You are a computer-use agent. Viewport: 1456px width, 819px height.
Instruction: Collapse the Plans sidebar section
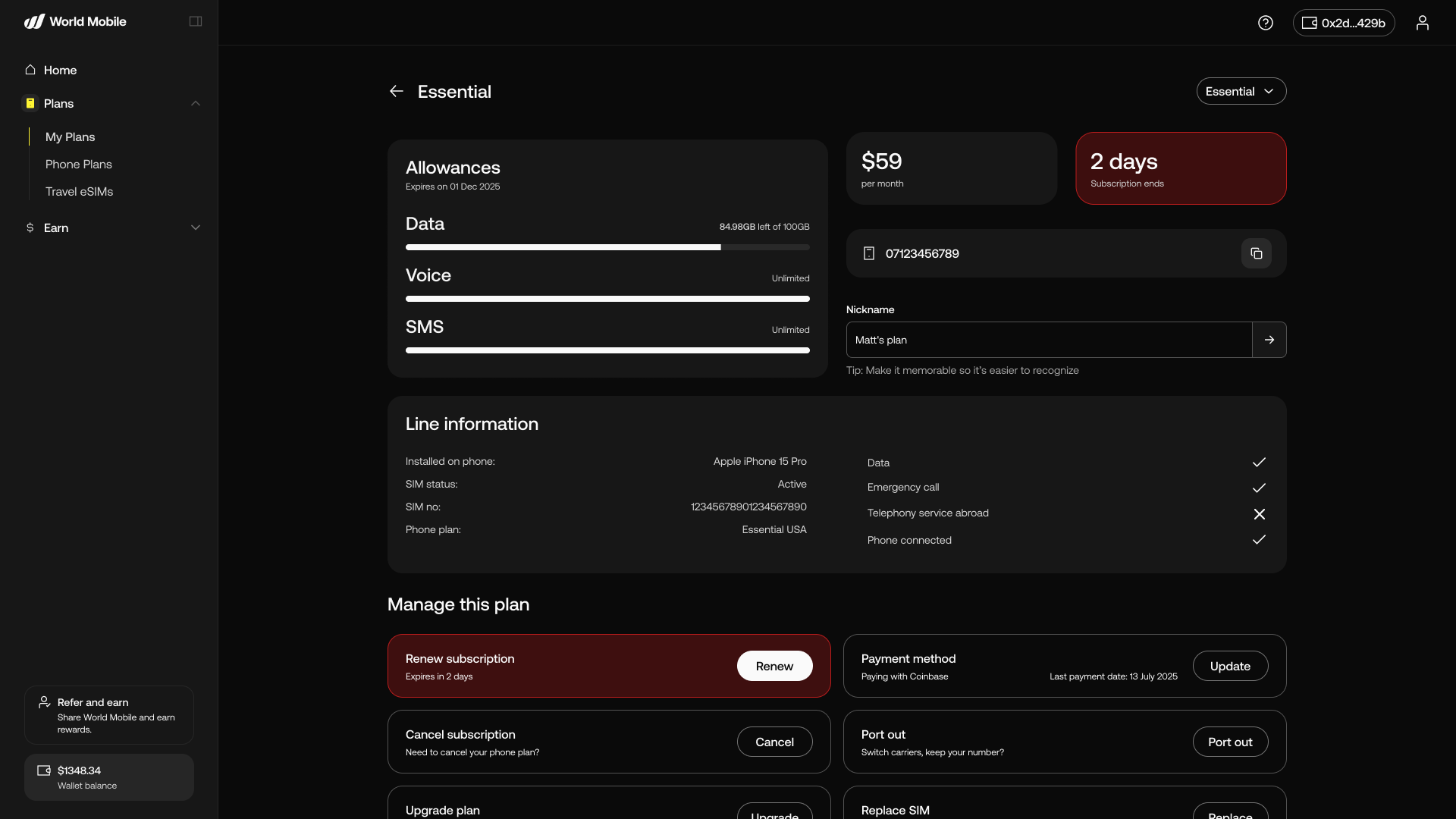pyautogui.click(x=195, y=103)
